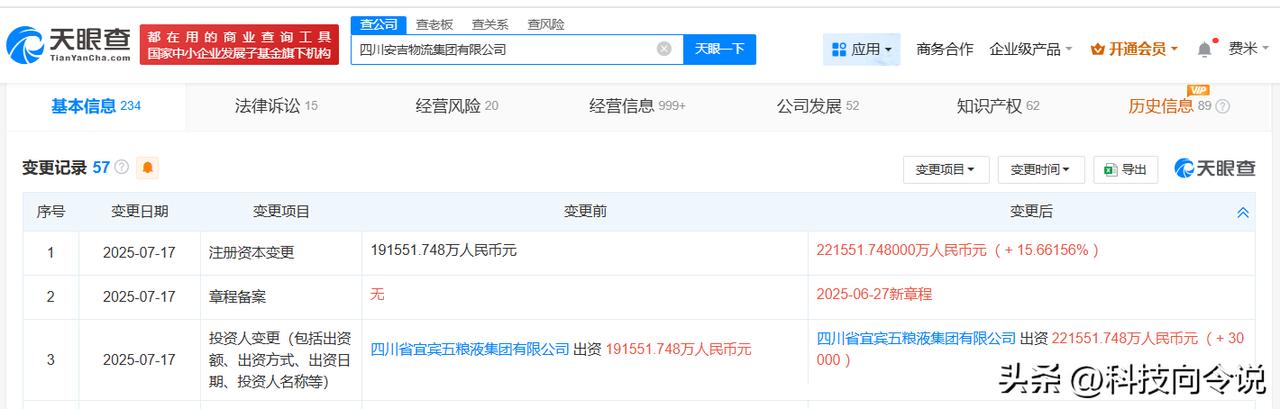Collapse table with double chevron icon
This screenshot has width=1280, height=409.
(1243, 212)
